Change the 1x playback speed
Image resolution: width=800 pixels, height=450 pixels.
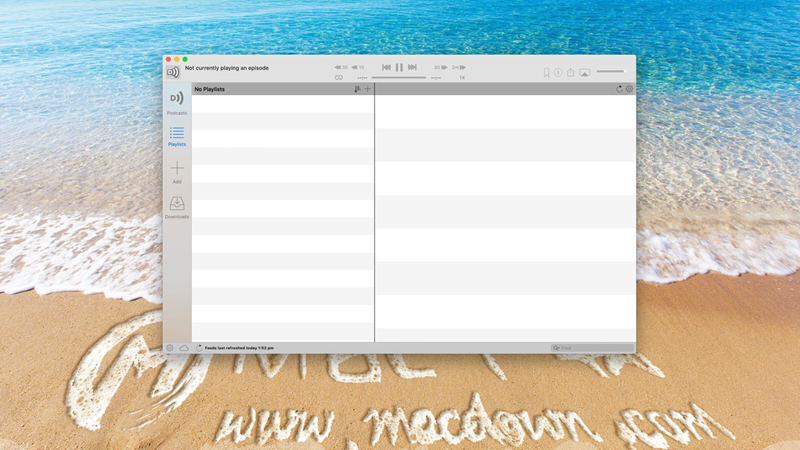462,78
